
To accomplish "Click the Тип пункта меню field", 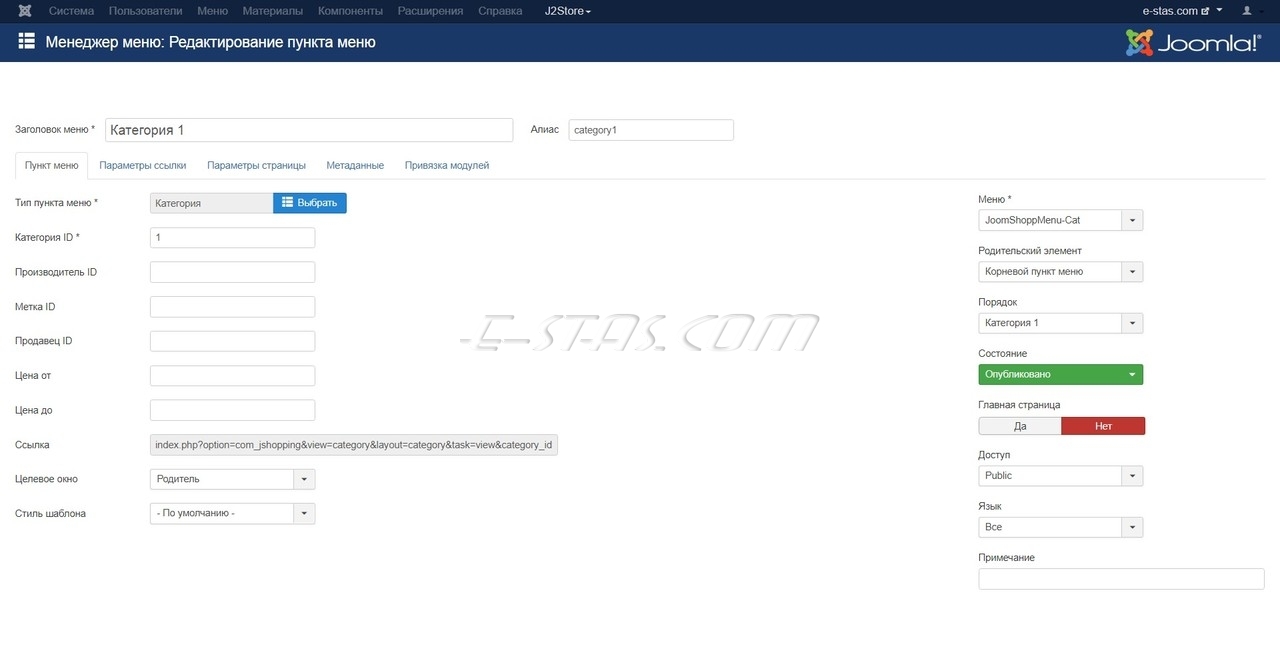I will [212, 203].
